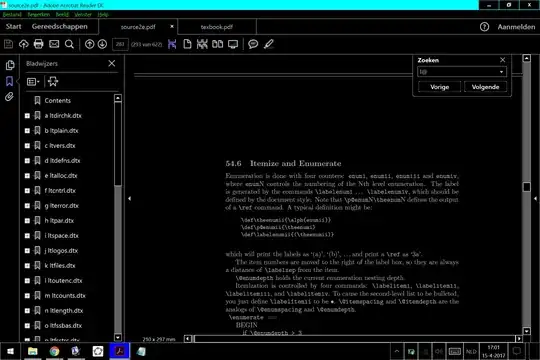Open the Venster menu
This screenshot has width=540, height=360.
tap(83, 14)
